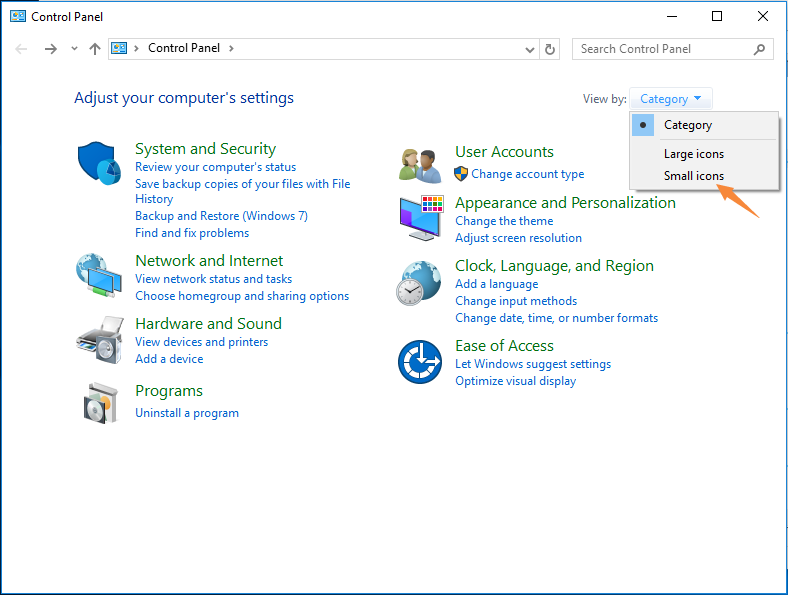Image resolution: width=788 pixels, height=595 pixels.
Task: Click Adjust screen resolution
Action: [x=519, y=238]
